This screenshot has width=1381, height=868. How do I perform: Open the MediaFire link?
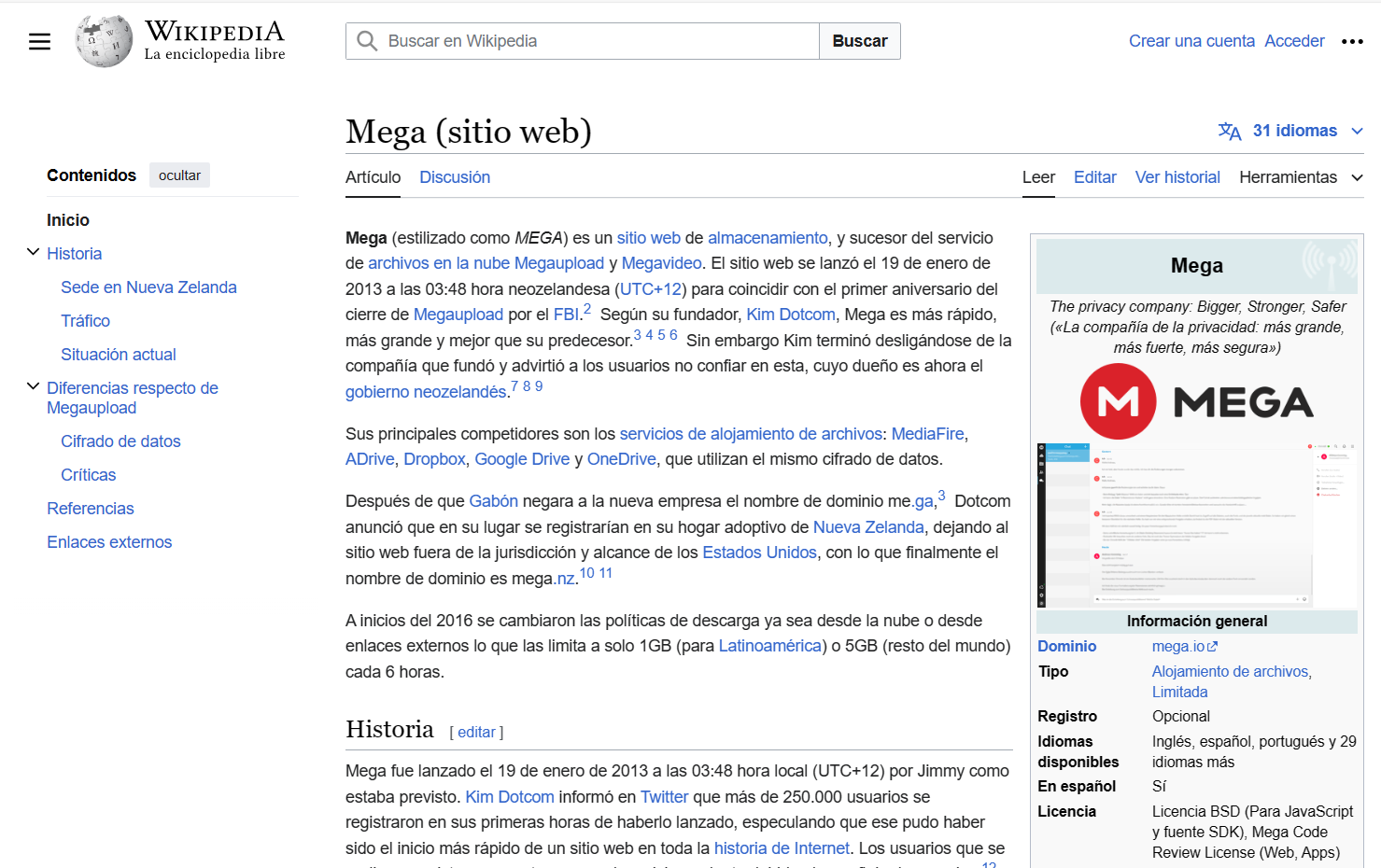(927, 434)
